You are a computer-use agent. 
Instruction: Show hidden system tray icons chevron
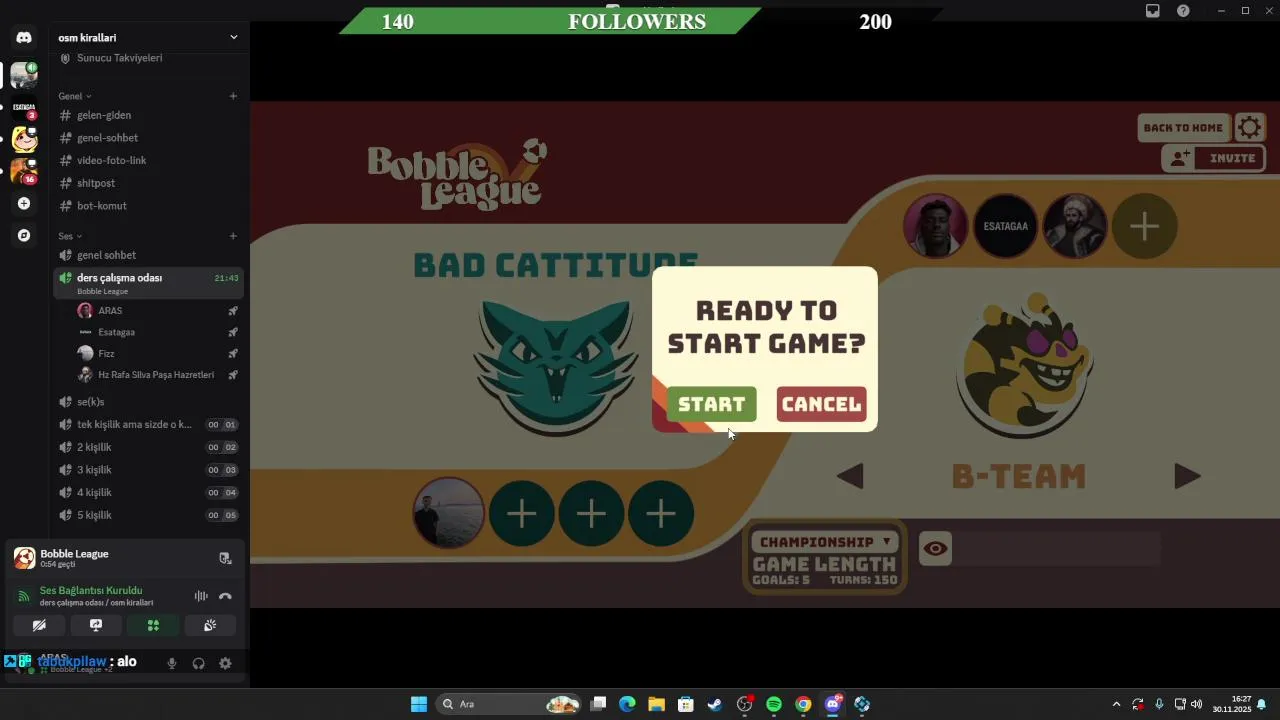coord(1116,704)
